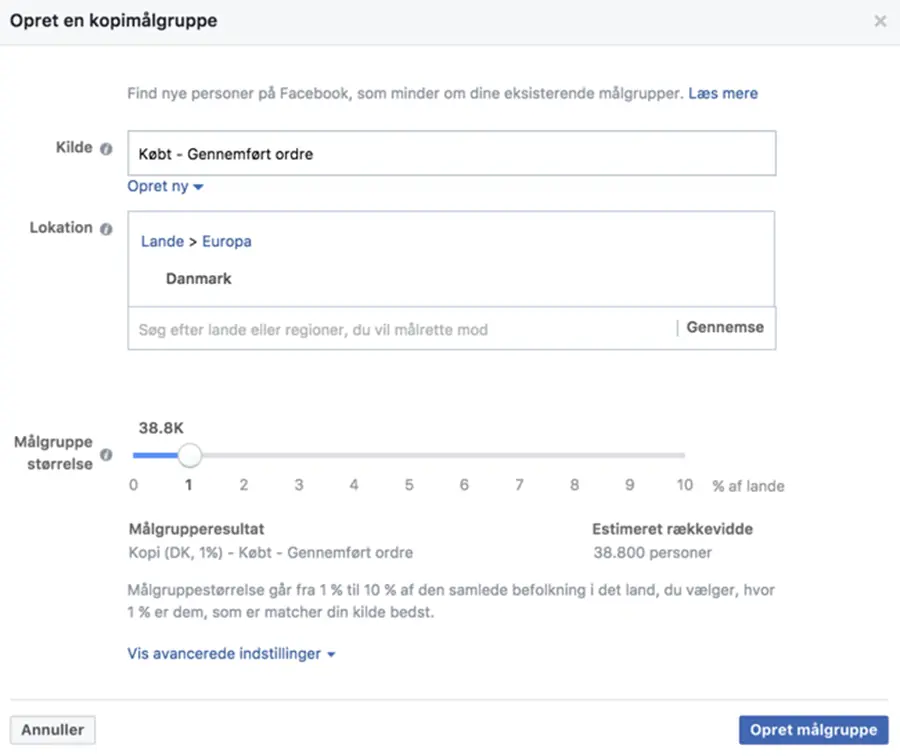900x756 pixels.
Task: Set slider to 10 percent mark
Action: (684, 455)
